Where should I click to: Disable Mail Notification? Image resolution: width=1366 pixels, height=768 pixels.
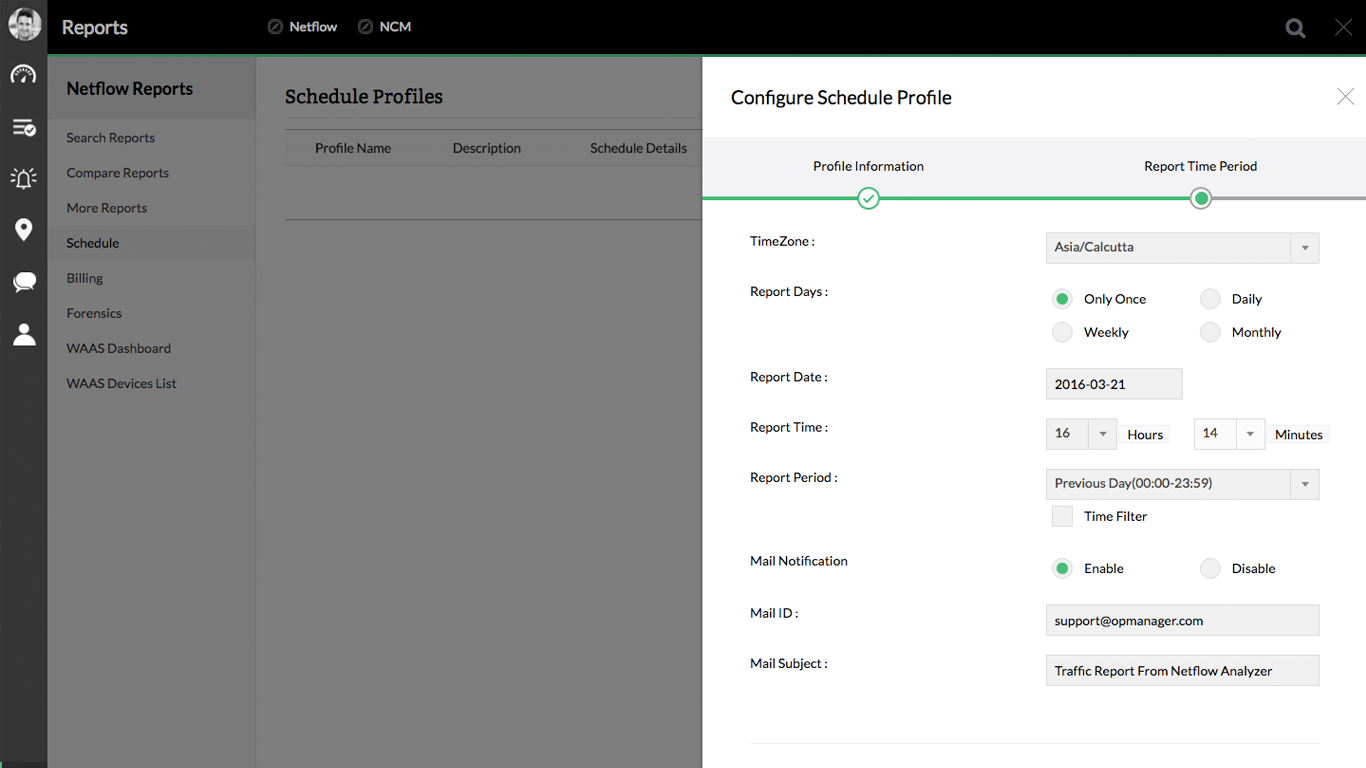point(1210,568)
